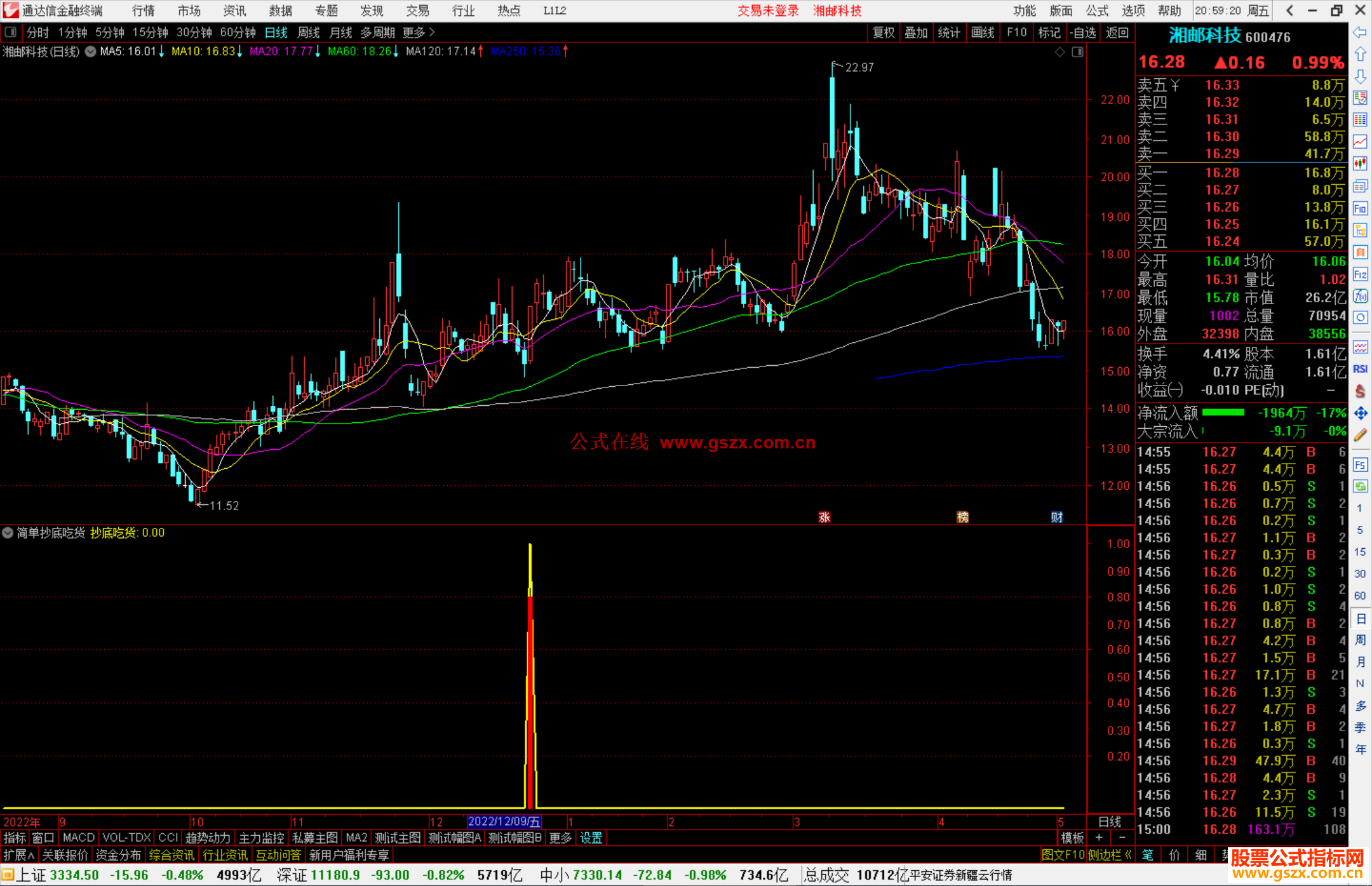This screenshot has width=1372, height=886.
Task: Open the 公式 menu
Action: point(1096,11)
